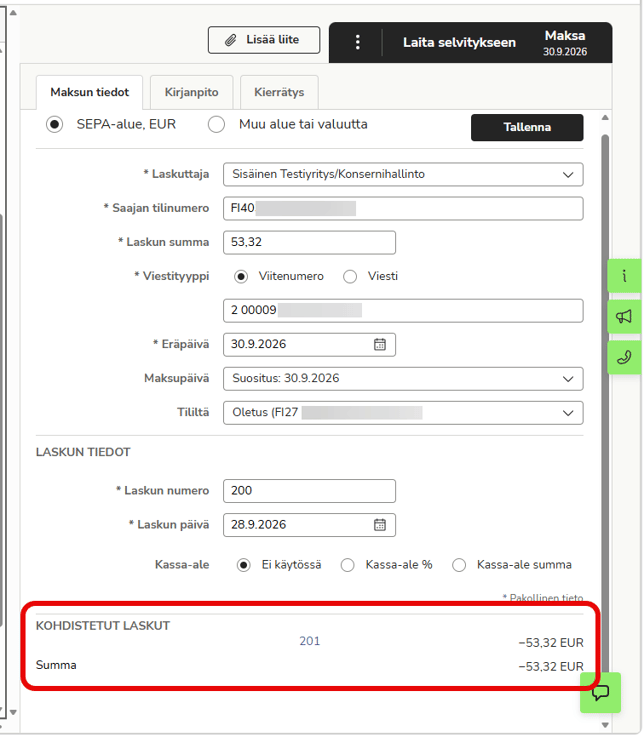Screen dimensions: 644x737
Task: Open the chat bubble icon
Action: click(600, 692)
